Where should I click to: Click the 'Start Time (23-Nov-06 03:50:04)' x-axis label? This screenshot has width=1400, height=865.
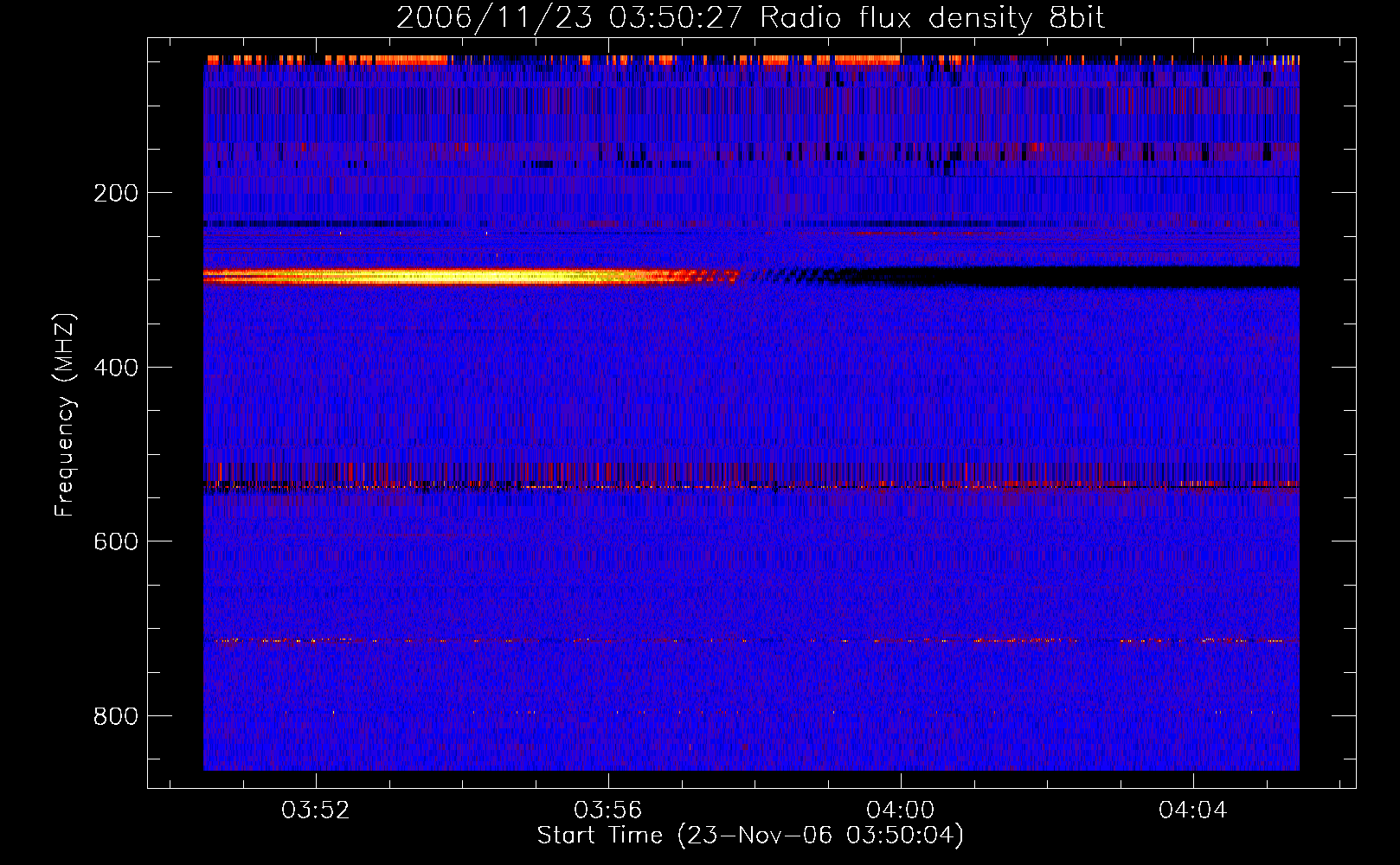pyautogui.click(x=750, y=836)
